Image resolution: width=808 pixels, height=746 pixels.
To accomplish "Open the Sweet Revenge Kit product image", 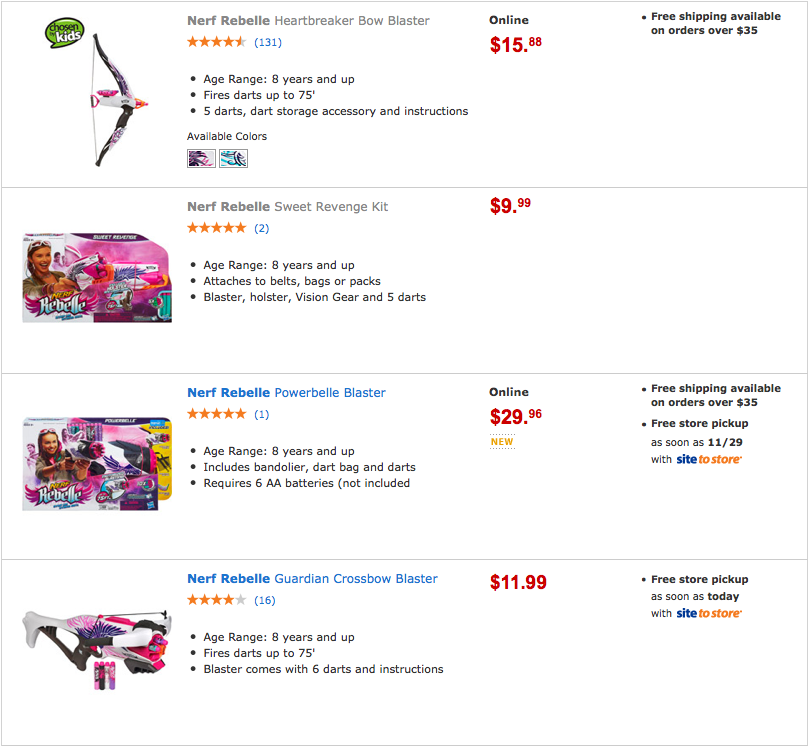I will [97, 277].
